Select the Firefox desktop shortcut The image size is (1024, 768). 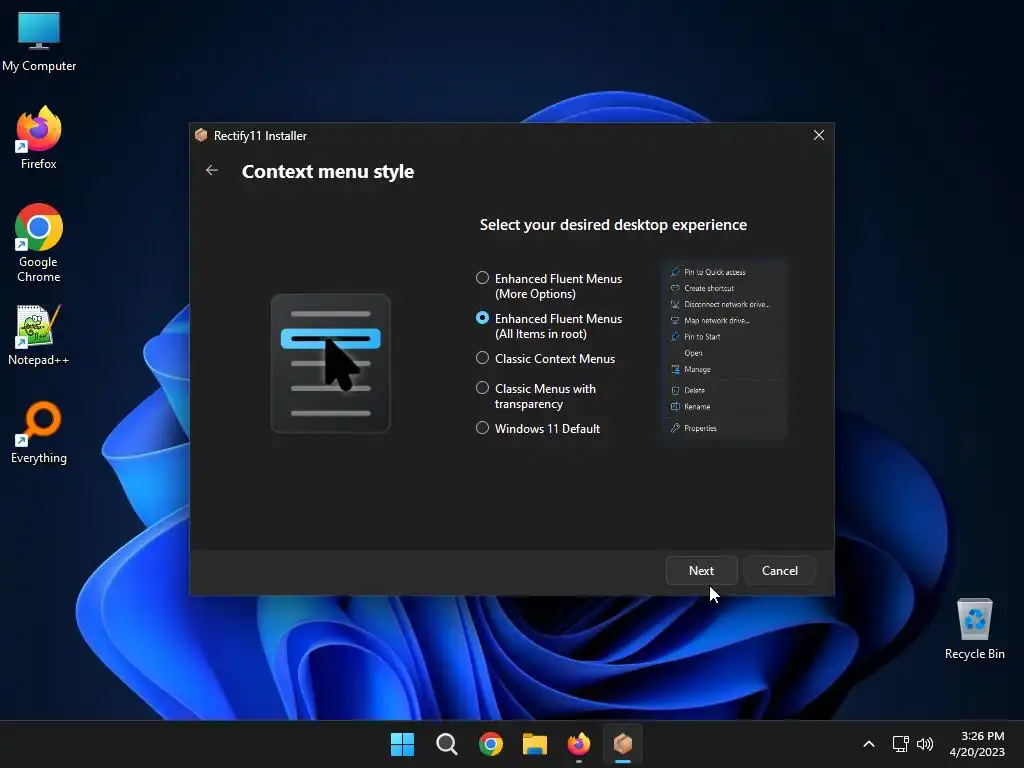[39, 138]
